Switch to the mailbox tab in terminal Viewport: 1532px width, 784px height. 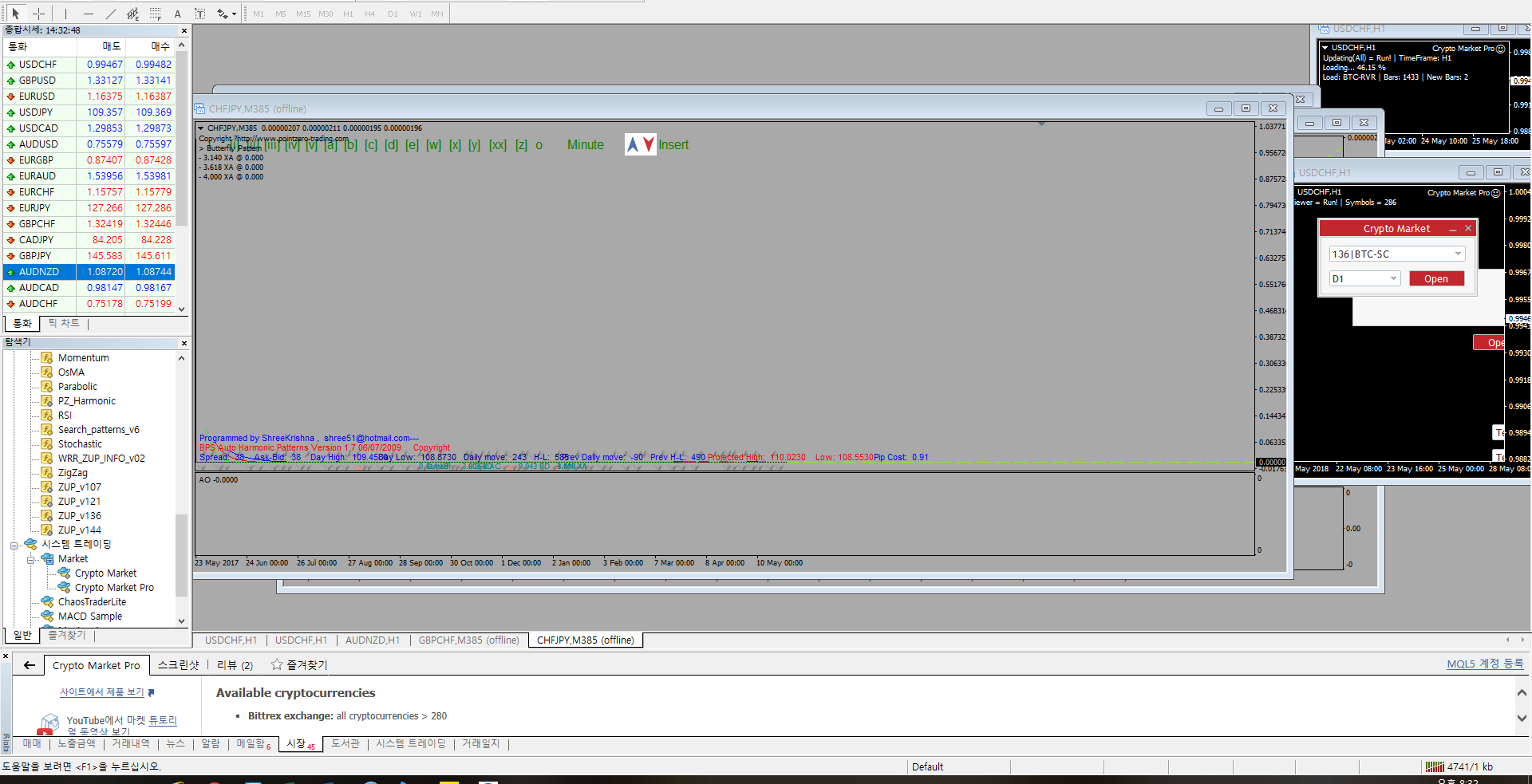(x=253, y=744)
